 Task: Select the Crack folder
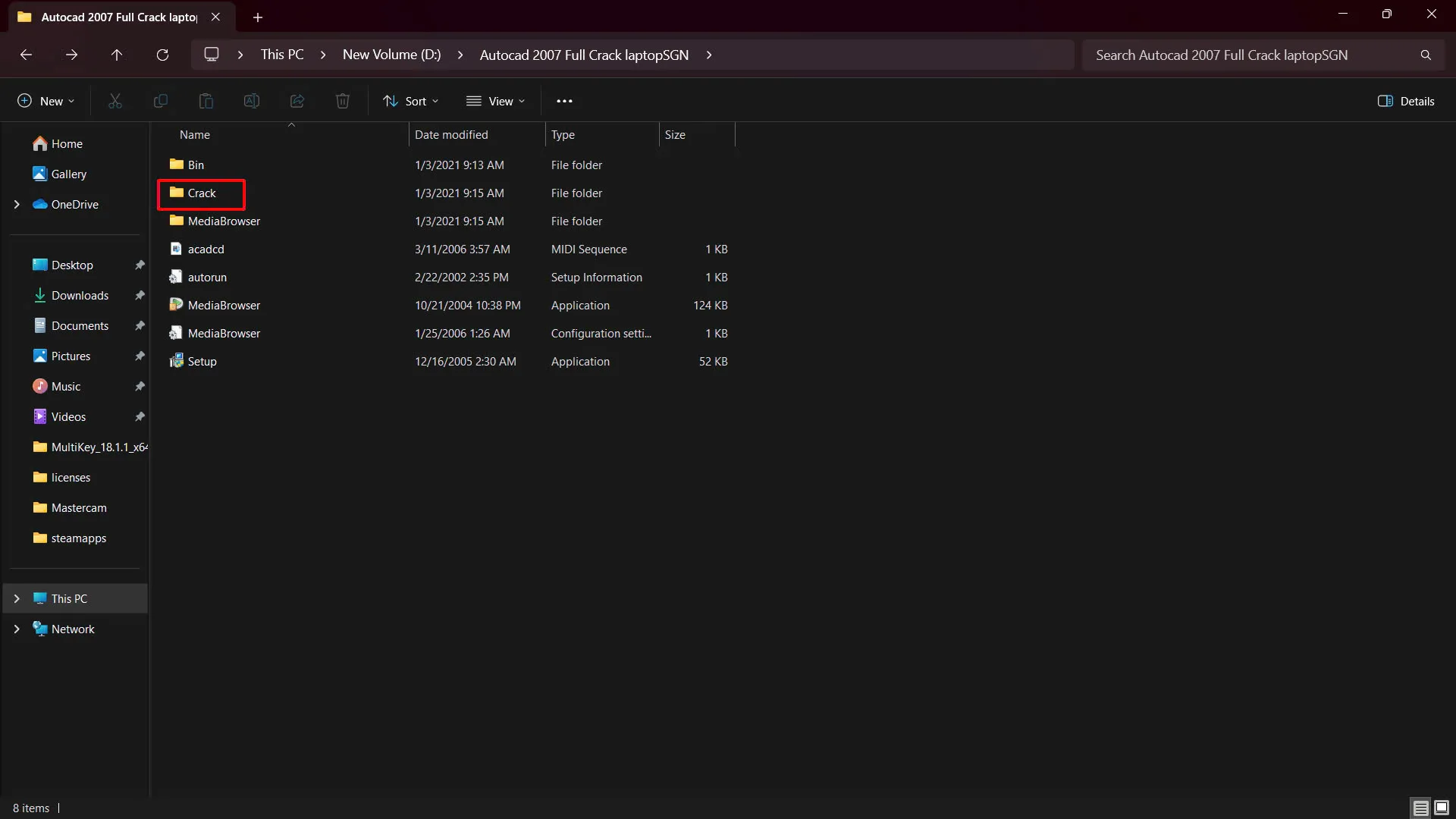(202, 193)
